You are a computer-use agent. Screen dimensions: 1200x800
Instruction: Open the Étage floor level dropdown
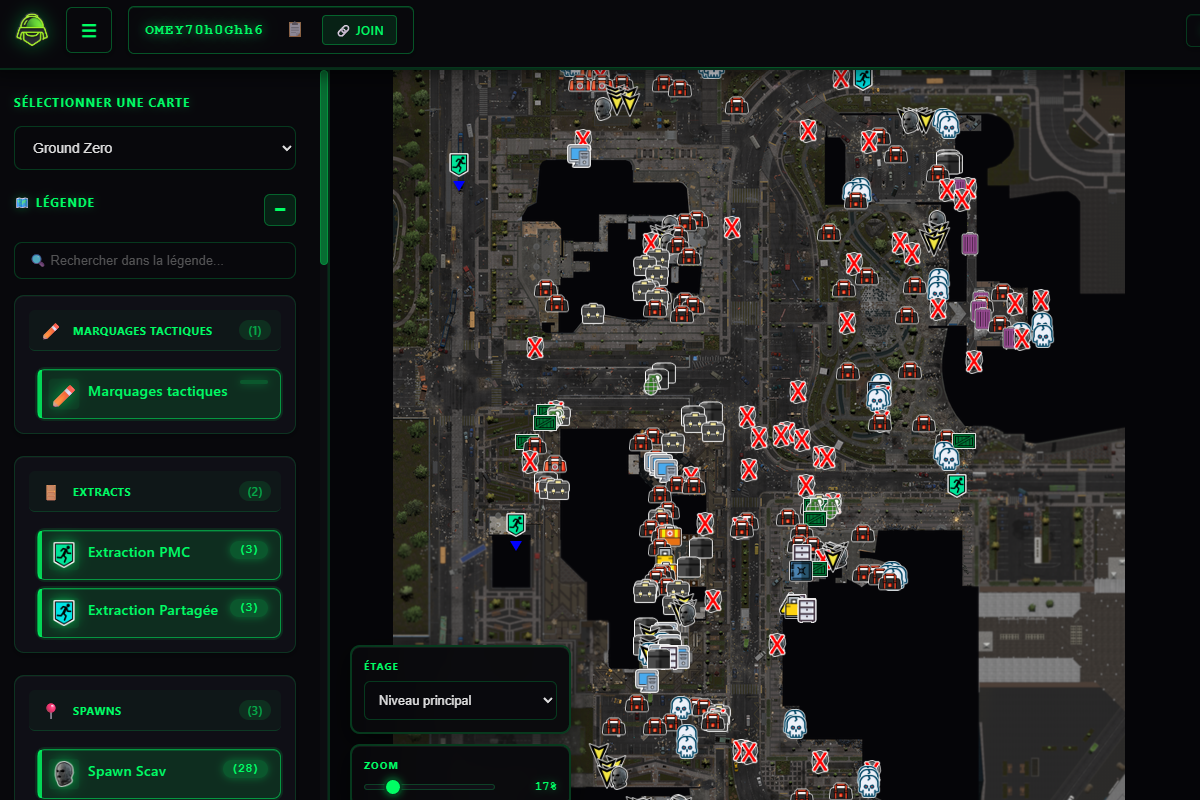(x=460, y=701)
